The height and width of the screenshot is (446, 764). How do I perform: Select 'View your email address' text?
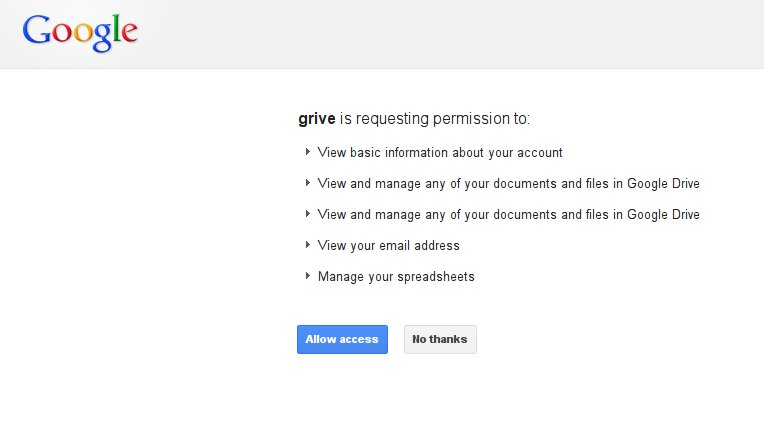point(388,246)
